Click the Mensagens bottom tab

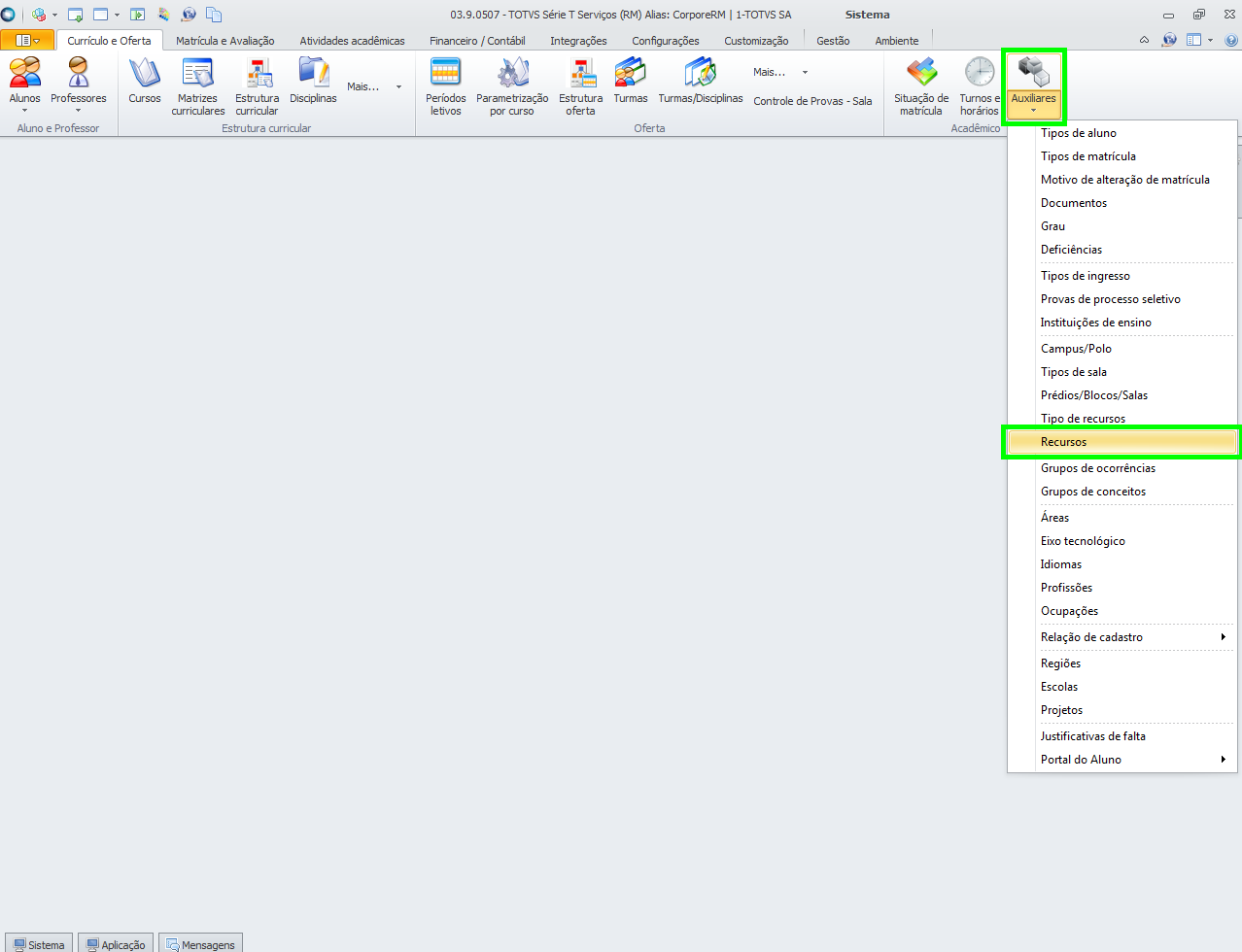(x=200, y=943)
